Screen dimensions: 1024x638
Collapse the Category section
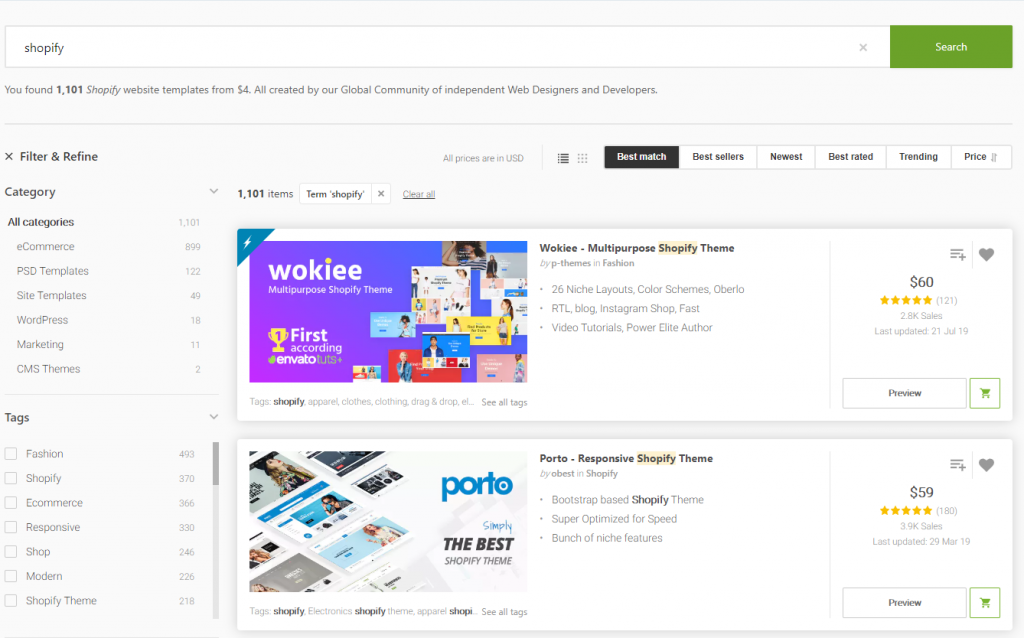[214, 191]
